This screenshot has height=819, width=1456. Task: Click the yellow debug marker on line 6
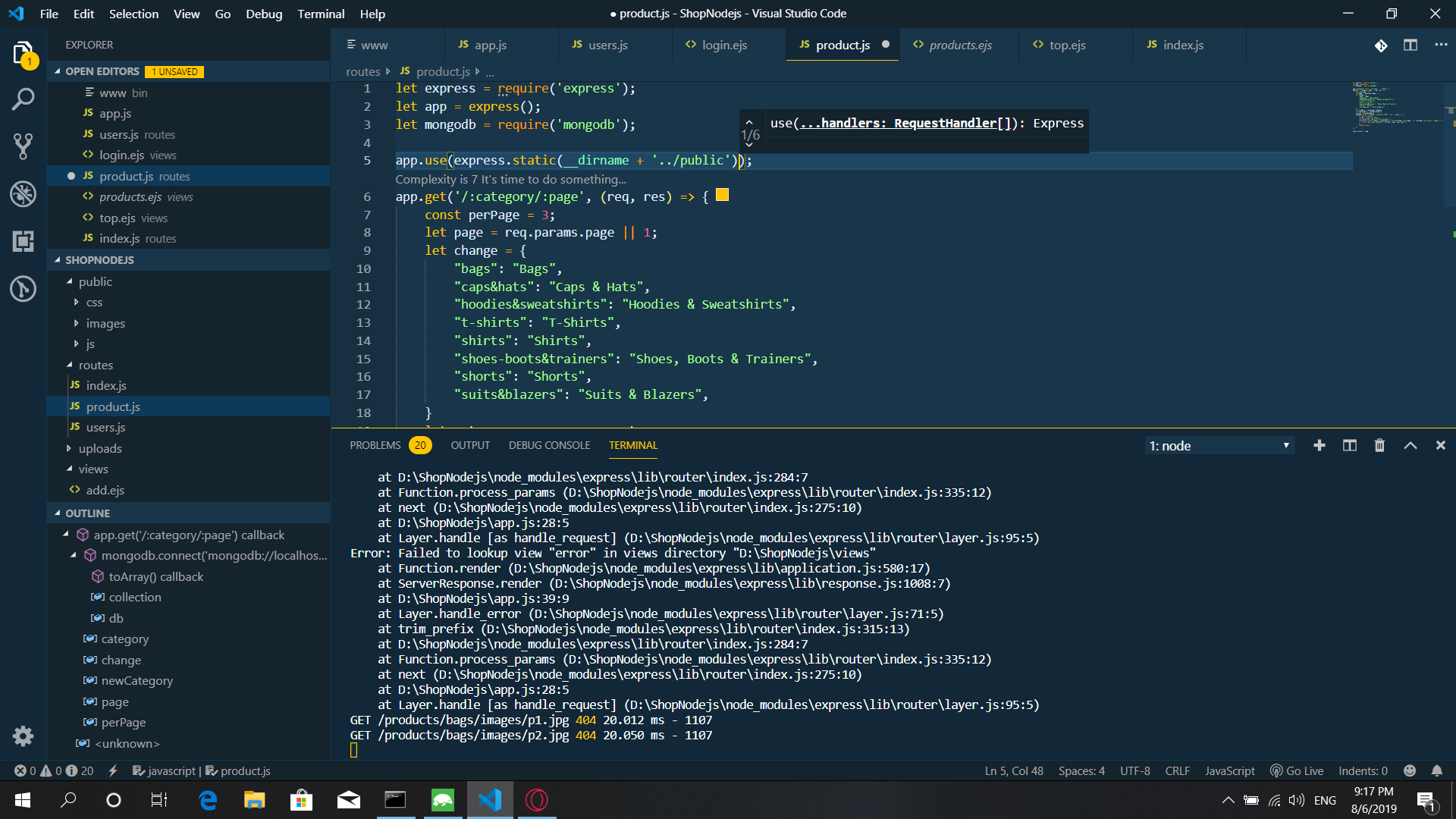tap(722, 196)
